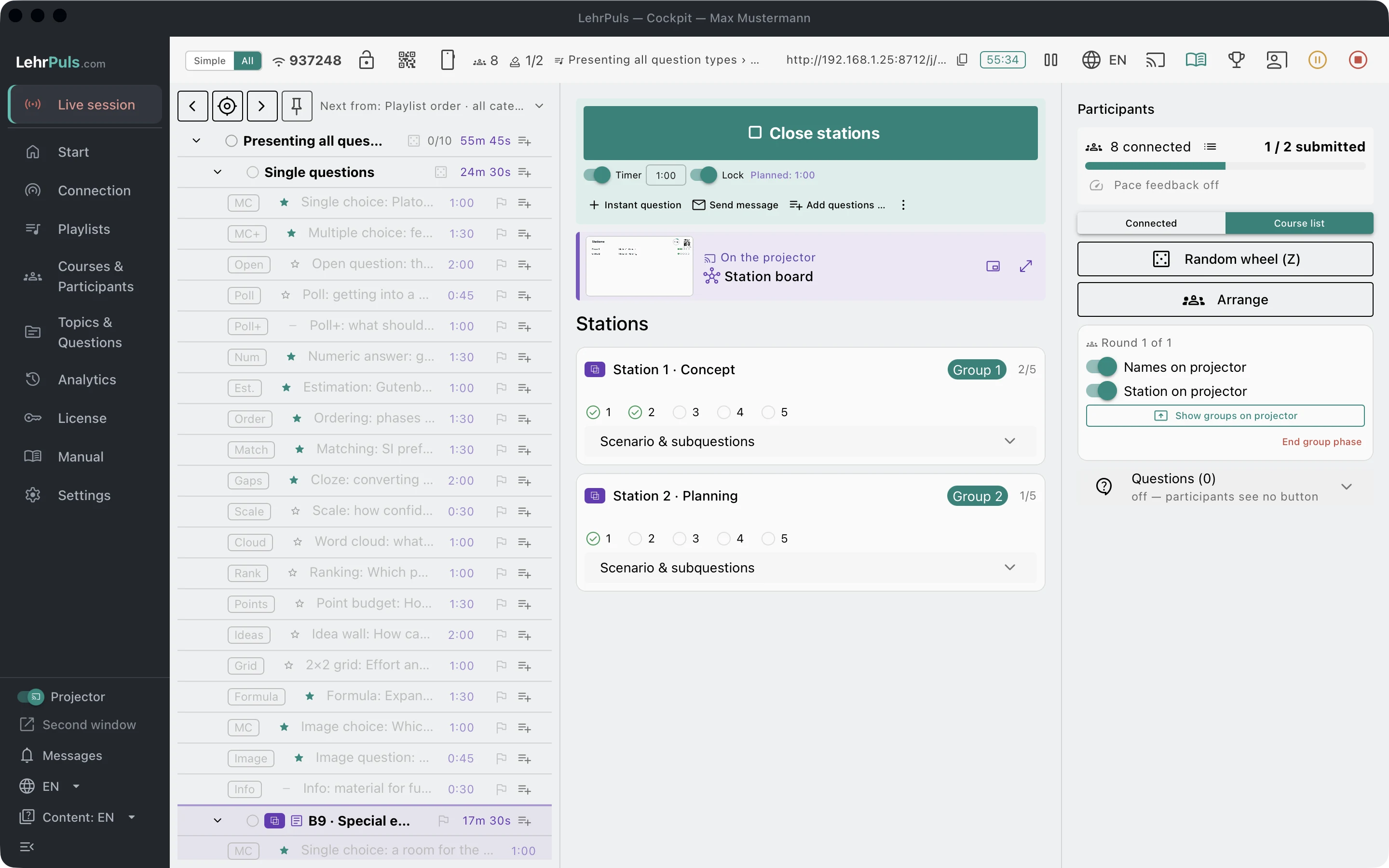Go to next question arrow

(x=262, y=106)
